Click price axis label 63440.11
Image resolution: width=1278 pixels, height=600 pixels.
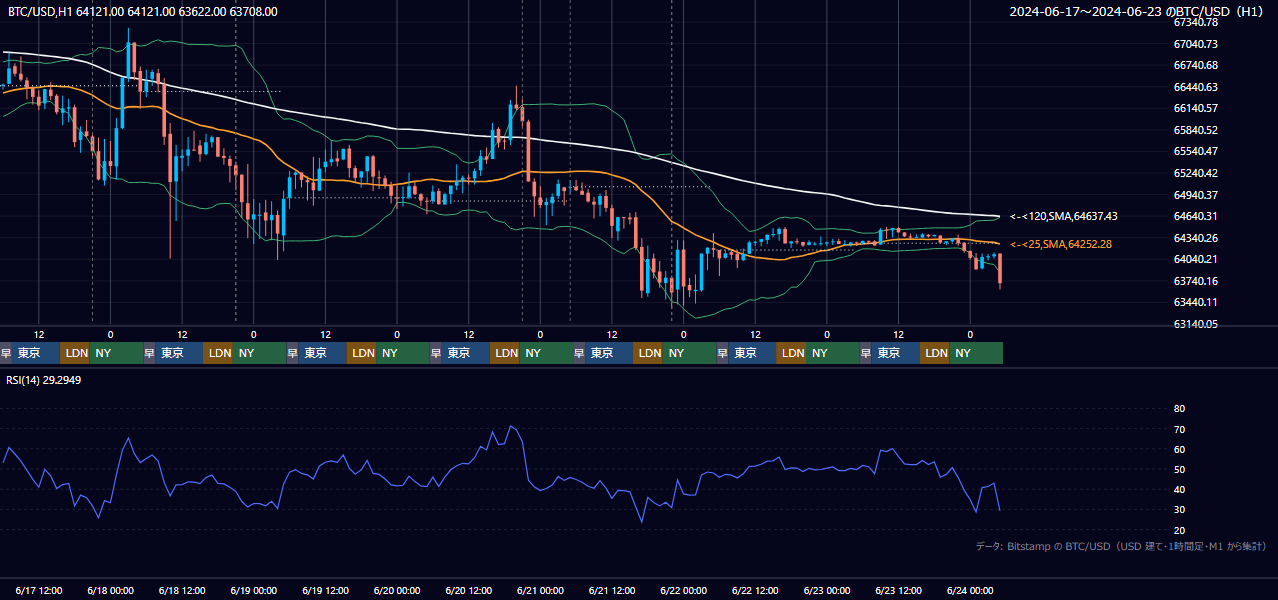pyautogui.click(x=1195, y=302)
